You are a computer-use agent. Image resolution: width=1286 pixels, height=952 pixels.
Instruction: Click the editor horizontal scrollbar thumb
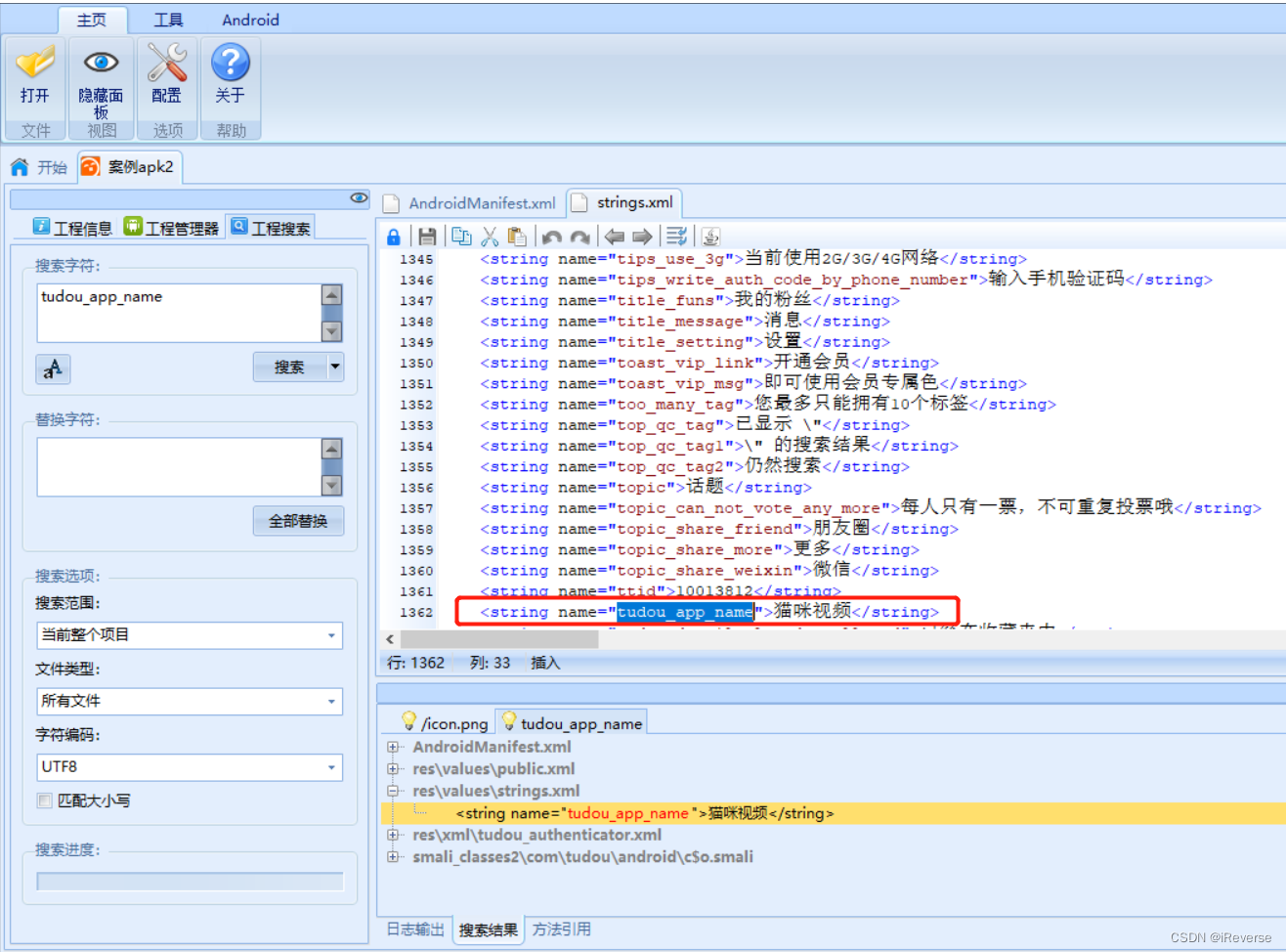tap(499, 639)
